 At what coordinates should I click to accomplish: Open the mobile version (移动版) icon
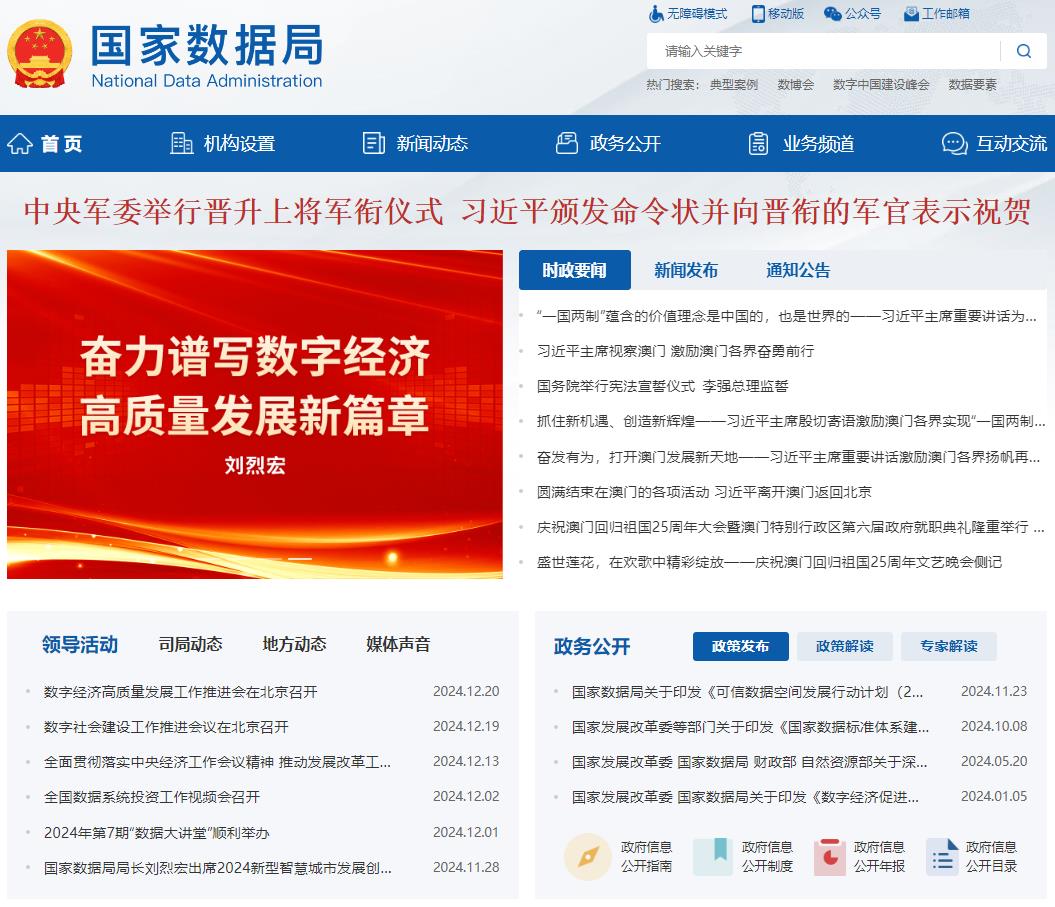click(759, 14)
